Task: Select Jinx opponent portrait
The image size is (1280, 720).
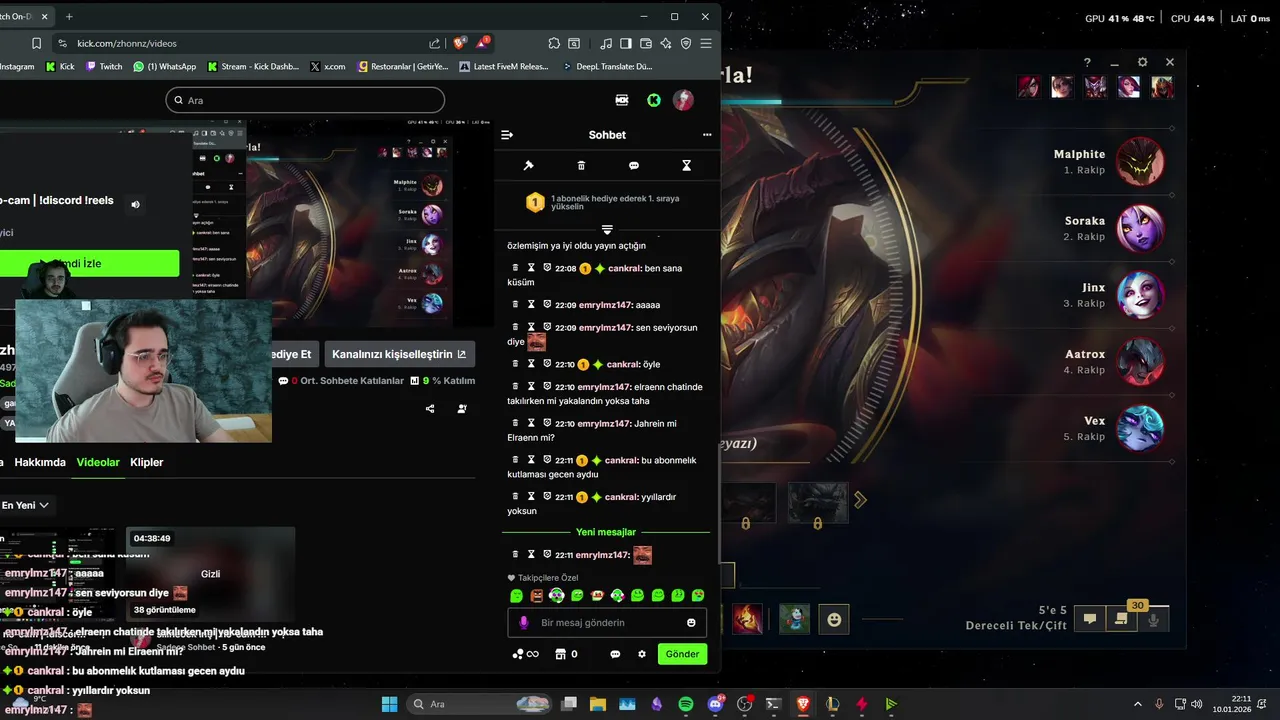Action: pyautogui.click(x=1140, y=295)
